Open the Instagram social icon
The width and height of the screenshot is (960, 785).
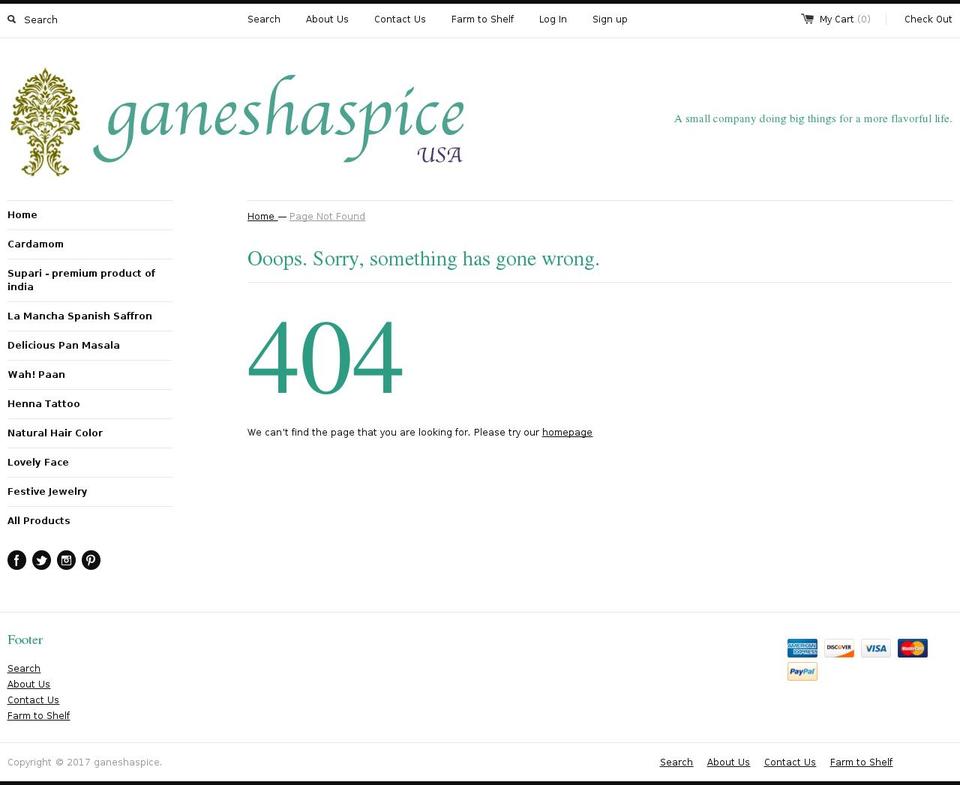[x=66, y=560]
